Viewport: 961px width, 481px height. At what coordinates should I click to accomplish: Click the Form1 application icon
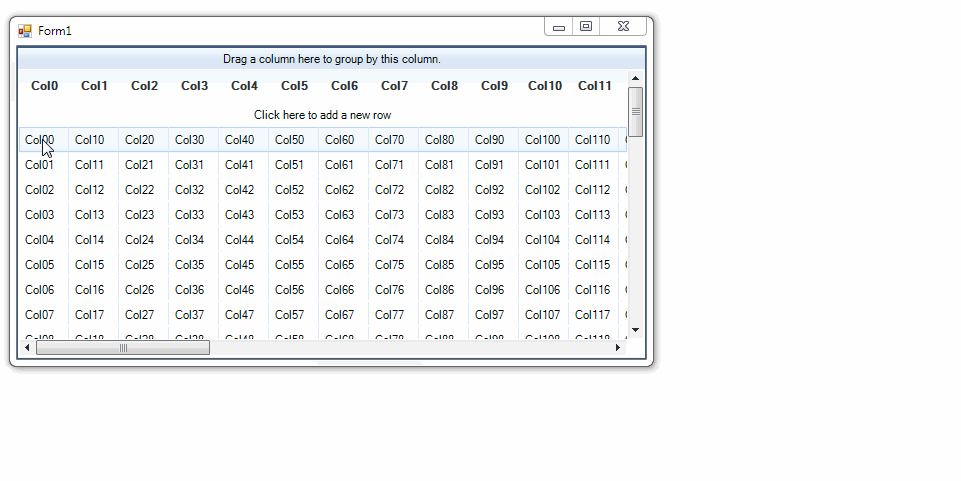[25, 31]
